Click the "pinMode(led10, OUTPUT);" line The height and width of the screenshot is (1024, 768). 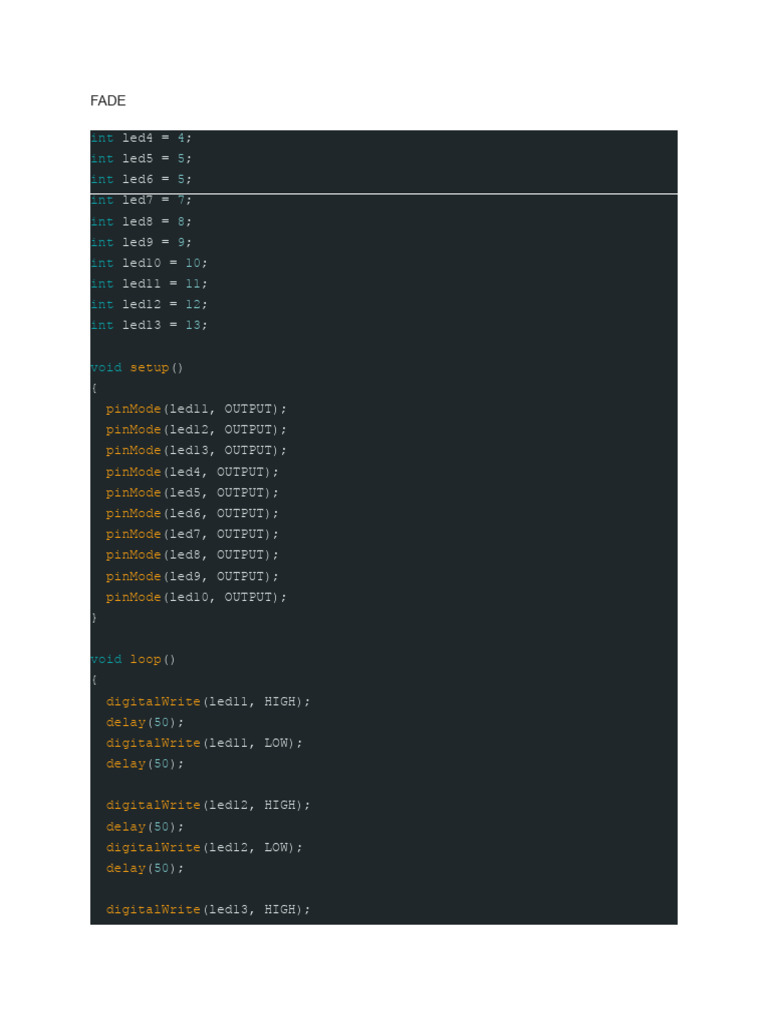[196, 597]
